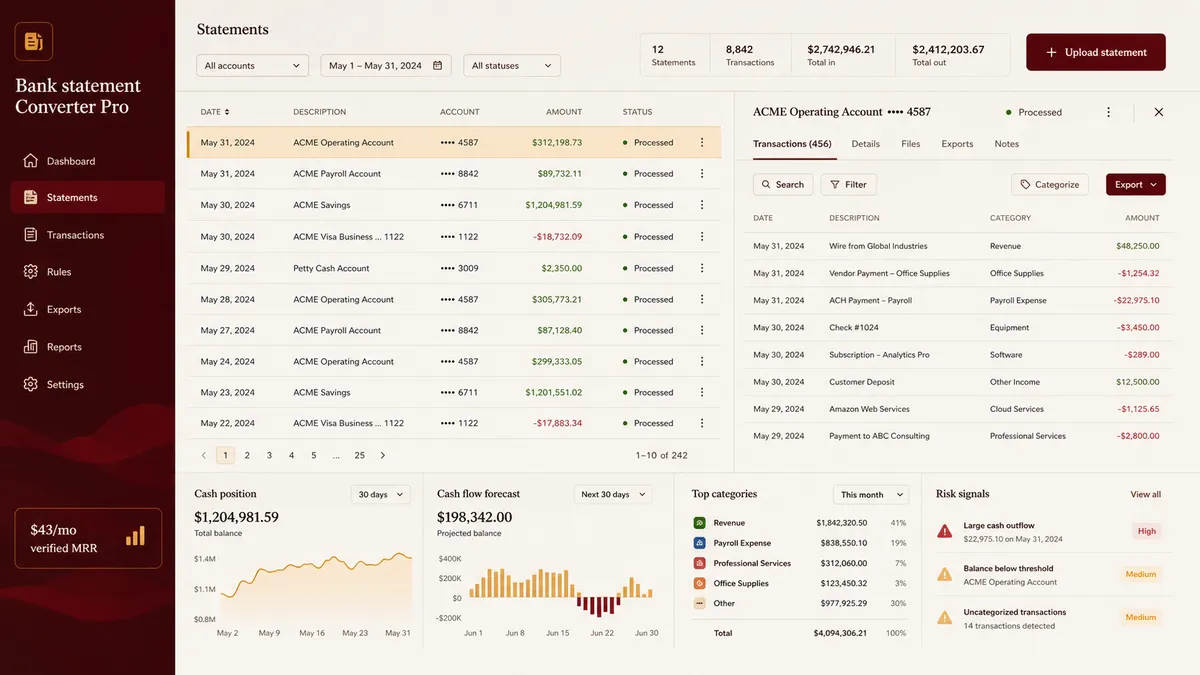
Task: Click the Professional Services category icon
Action: tap(700, 563)
